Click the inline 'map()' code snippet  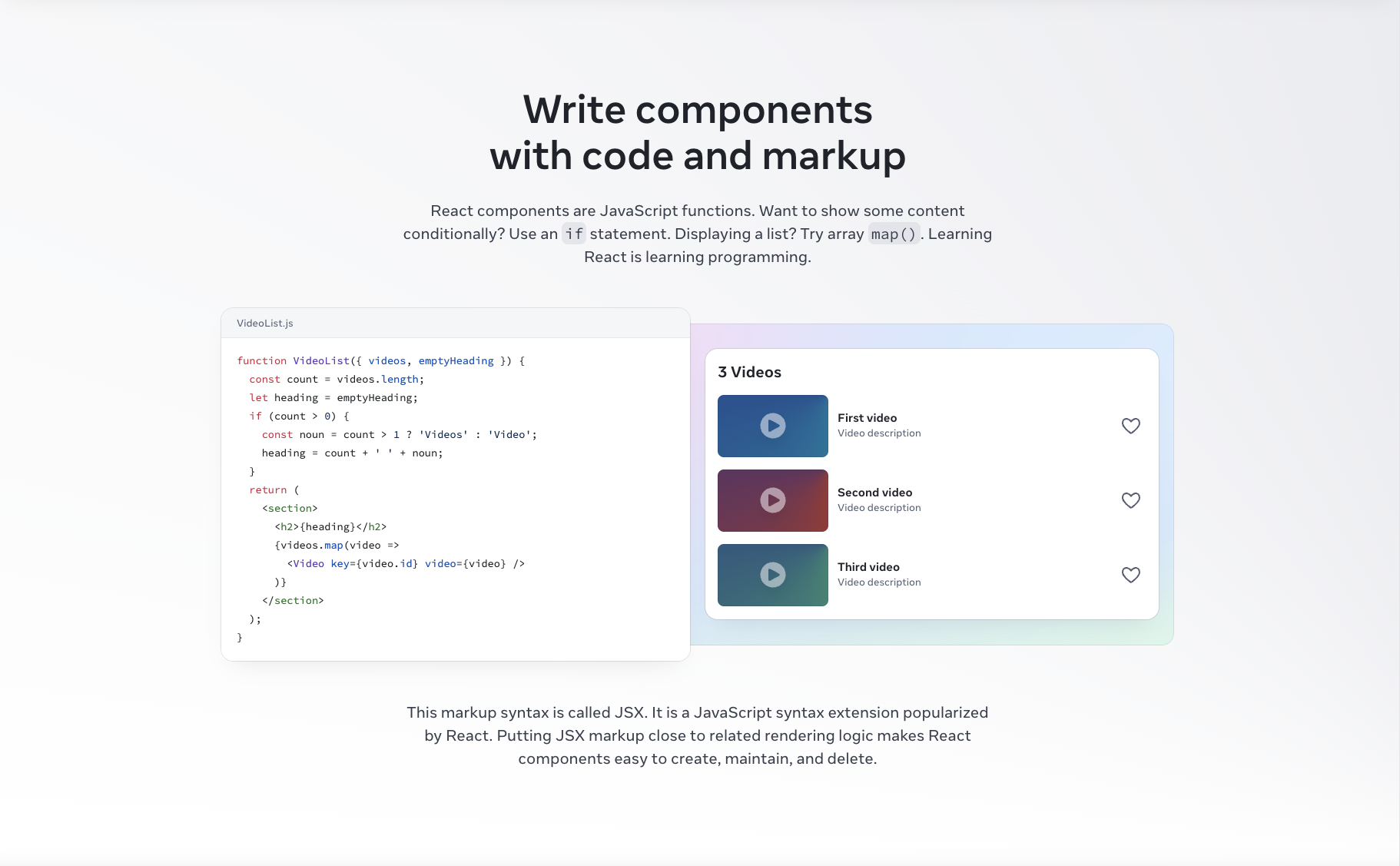894,234
